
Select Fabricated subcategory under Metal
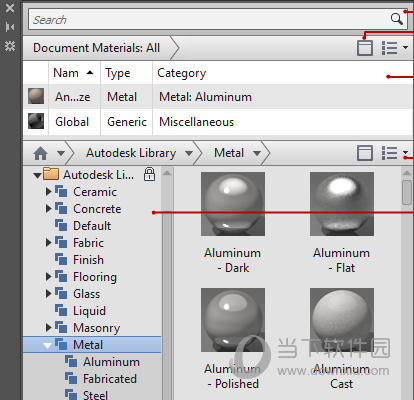110,379
